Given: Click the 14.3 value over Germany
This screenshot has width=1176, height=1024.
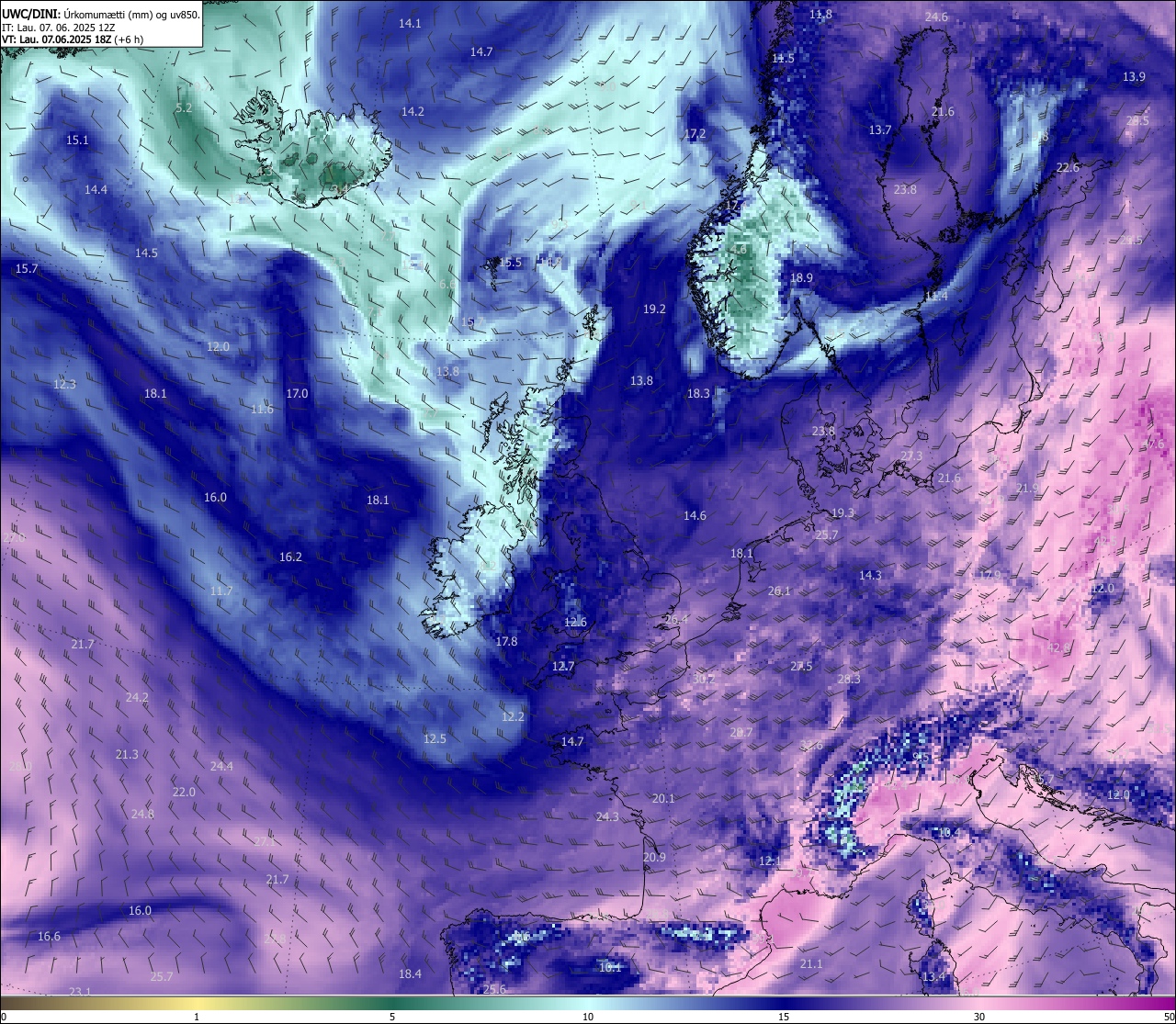Looking at the screenshot, I should pyautogui.click(x=870, y=575).
